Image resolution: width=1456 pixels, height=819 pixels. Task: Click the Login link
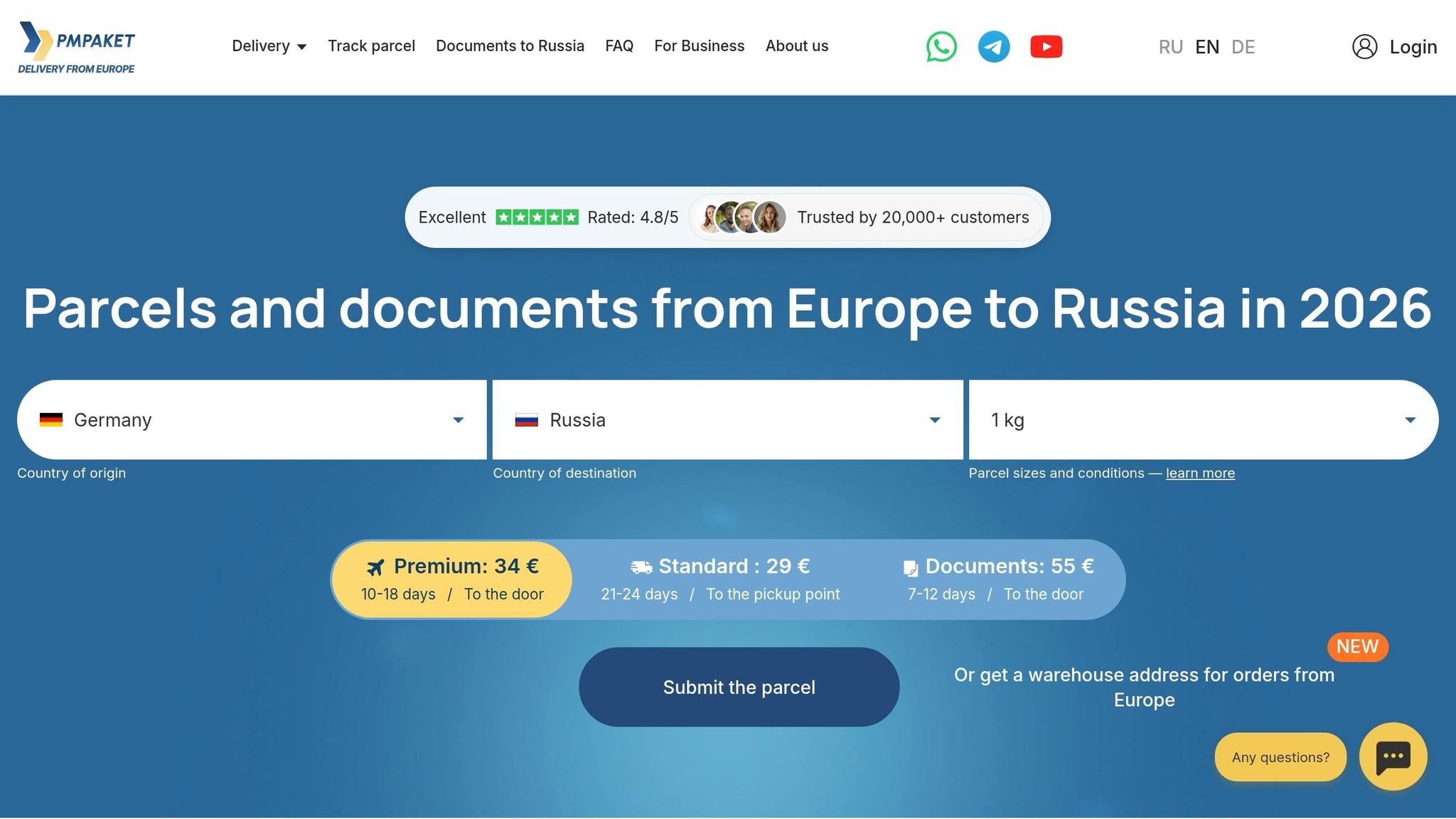tap(1413, 47)
